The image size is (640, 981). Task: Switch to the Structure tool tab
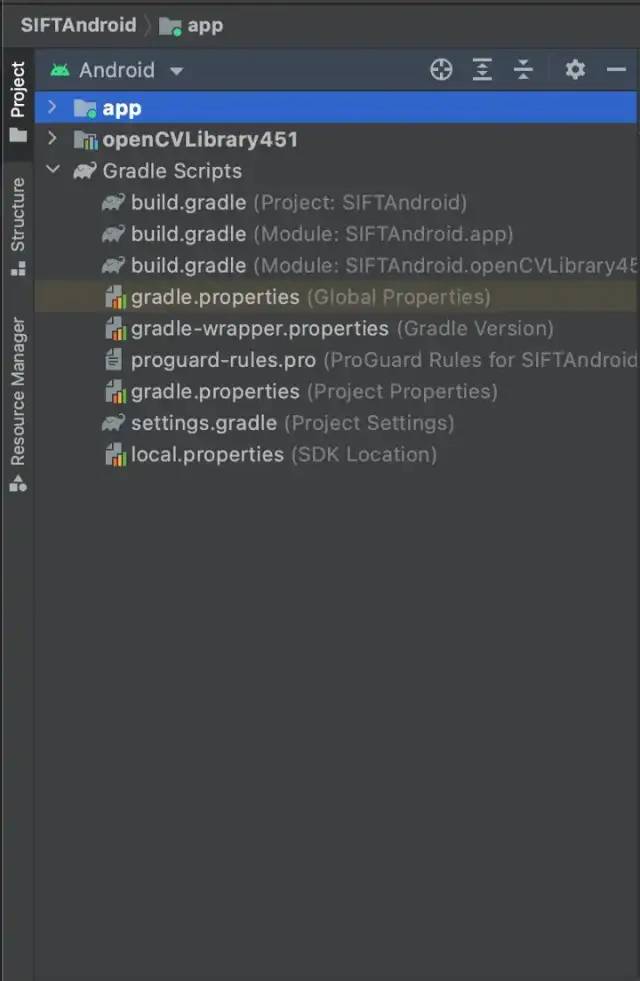coord(18,225)
